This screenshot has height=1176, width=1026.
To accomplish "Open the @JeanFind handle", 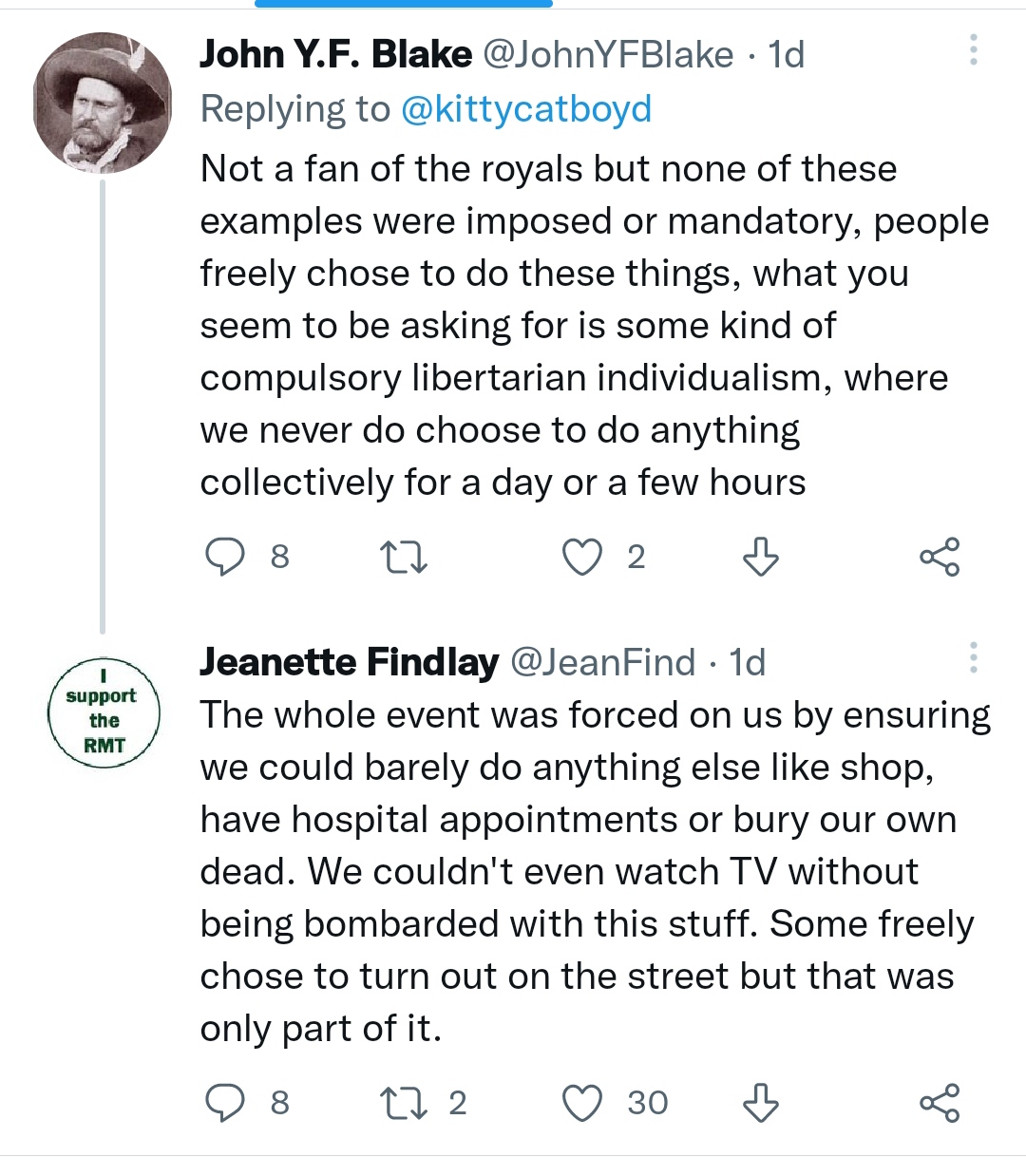I will tap(603, 662).
